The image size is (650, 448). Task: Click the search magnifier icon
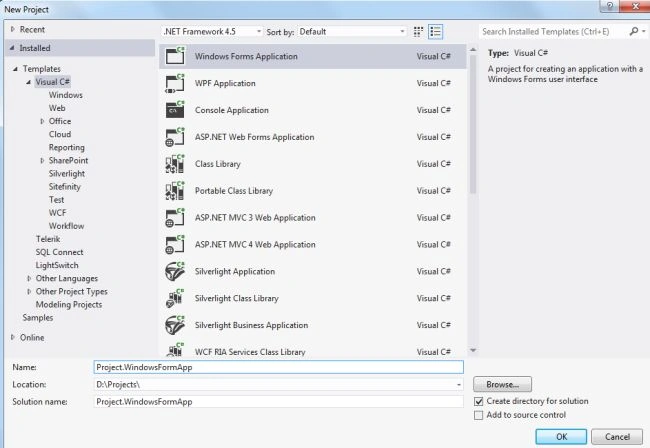(634, 31)
